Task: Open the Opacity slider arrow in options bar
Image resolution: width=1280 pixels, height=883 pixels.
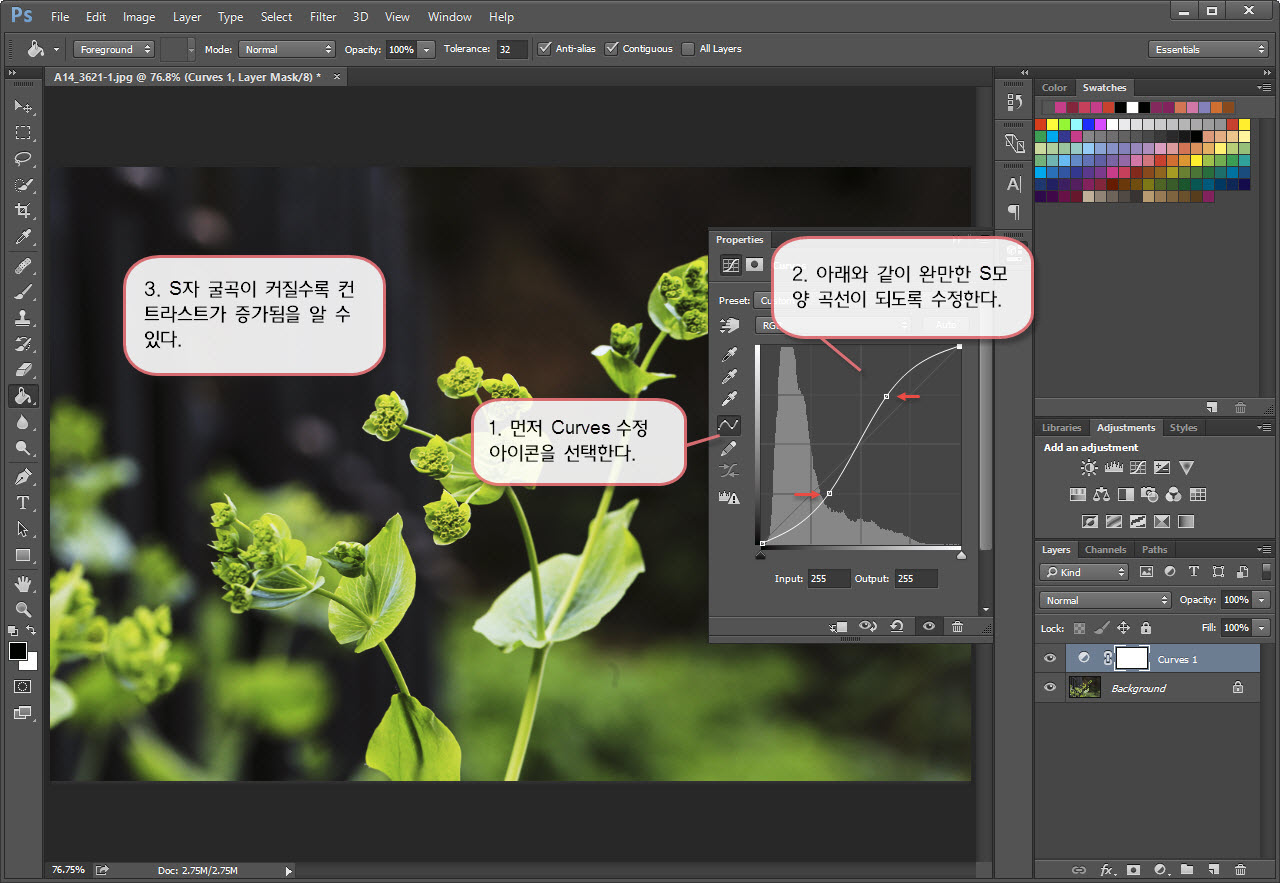Action: pyautogui.click(x=427, y=49)
